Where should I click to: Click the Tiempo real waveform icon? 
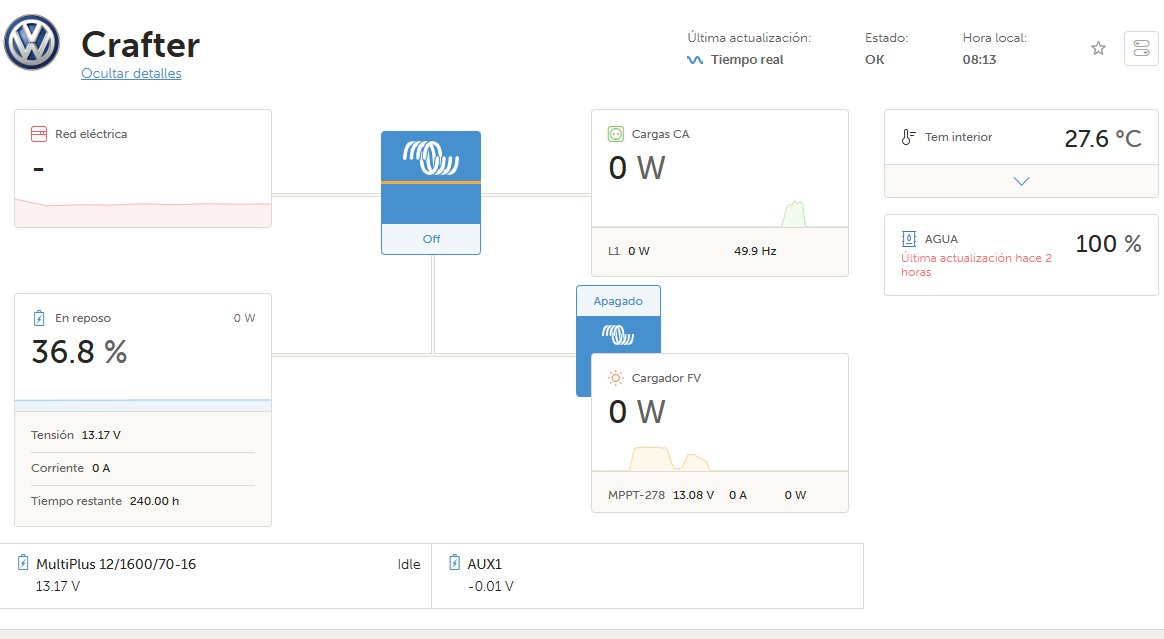point(695,60)
